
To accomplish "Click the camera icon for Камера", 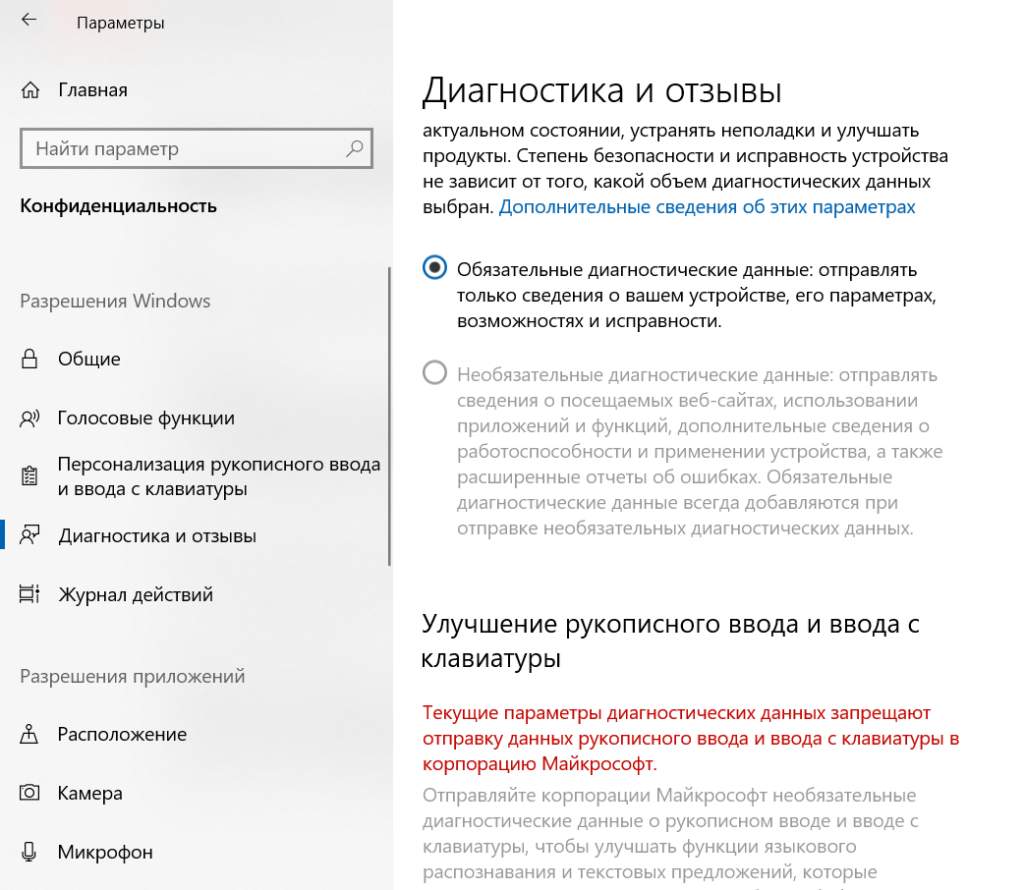I will click(29, 793).
